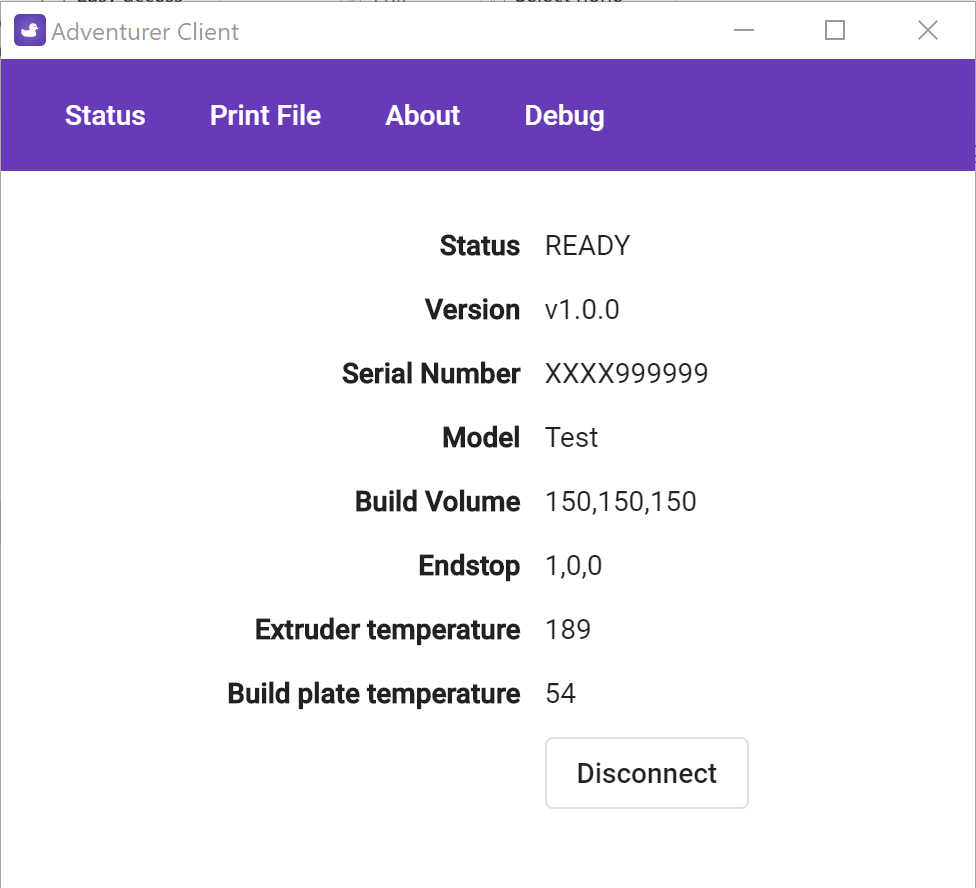
Task: Click the purple duck app icon
Action: click(30, 30)
